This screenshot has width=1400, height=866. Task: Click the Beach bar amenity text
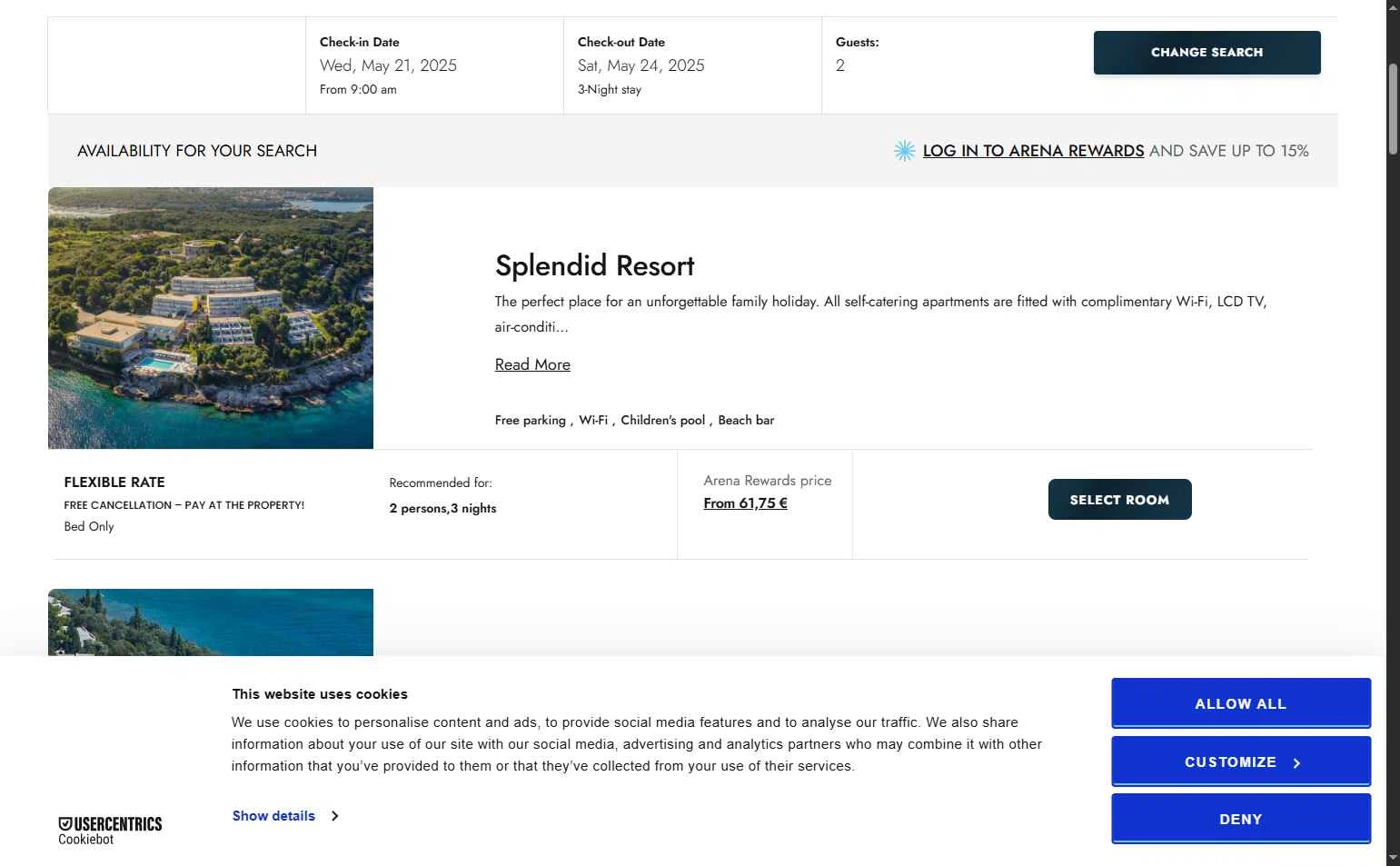tap(746, 420)
